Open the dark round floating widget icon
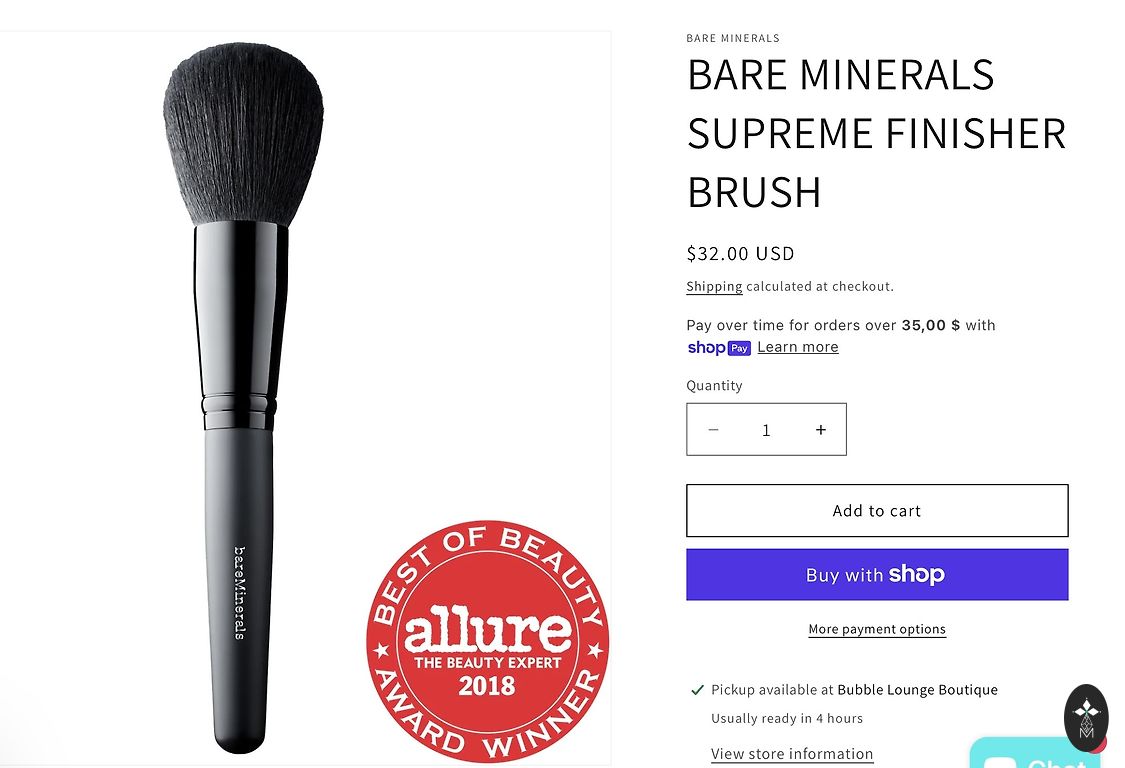The width and height of the screenshot is (1125, 768). click(x=1086, y=716)
